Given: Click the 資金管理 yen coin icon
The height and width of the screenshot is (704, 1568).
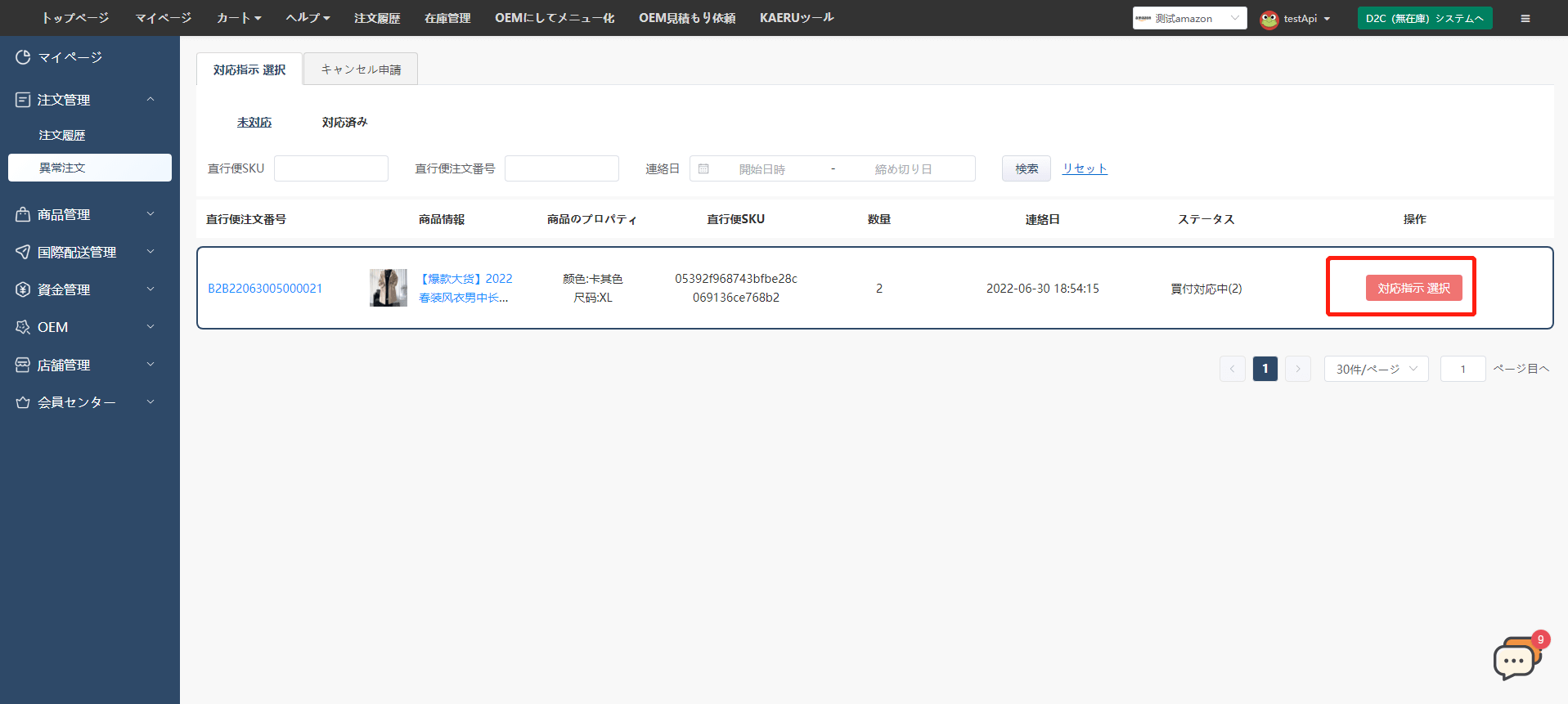Looking at the screenshot, I should click(23, 289).
